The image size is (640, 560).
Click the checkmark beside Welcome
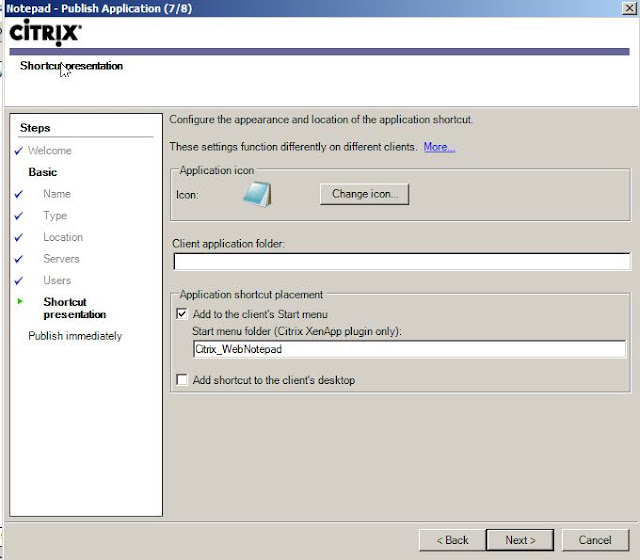click(x=18, y=151)
